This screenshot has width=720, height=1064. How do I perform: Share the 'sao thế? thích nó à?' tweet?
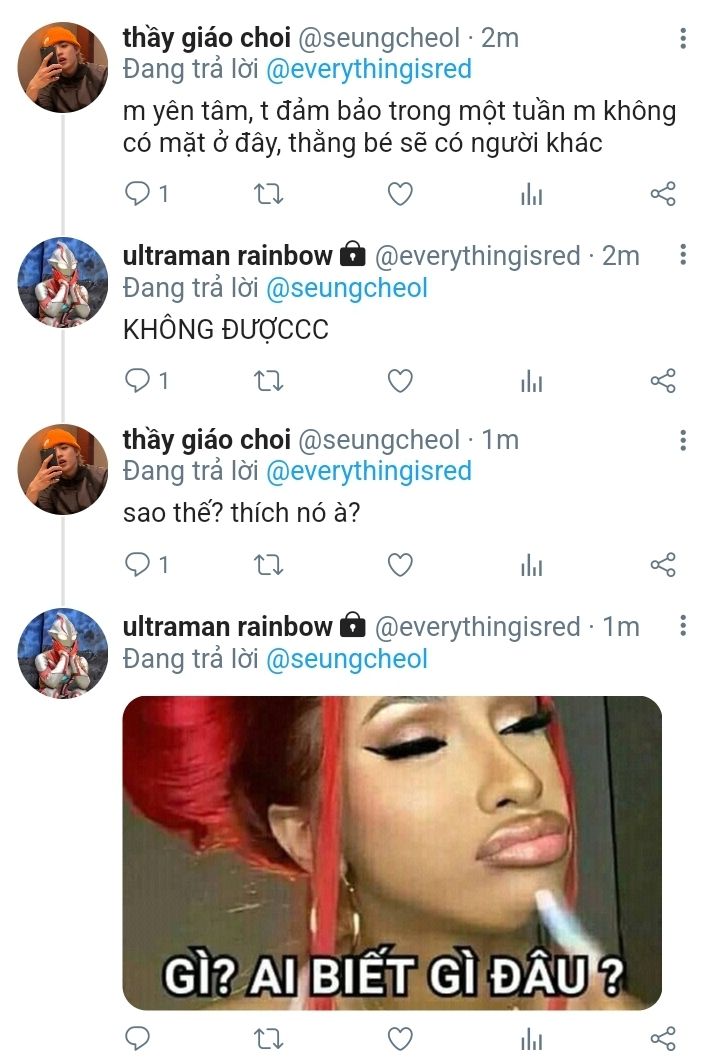pos(663,565)
